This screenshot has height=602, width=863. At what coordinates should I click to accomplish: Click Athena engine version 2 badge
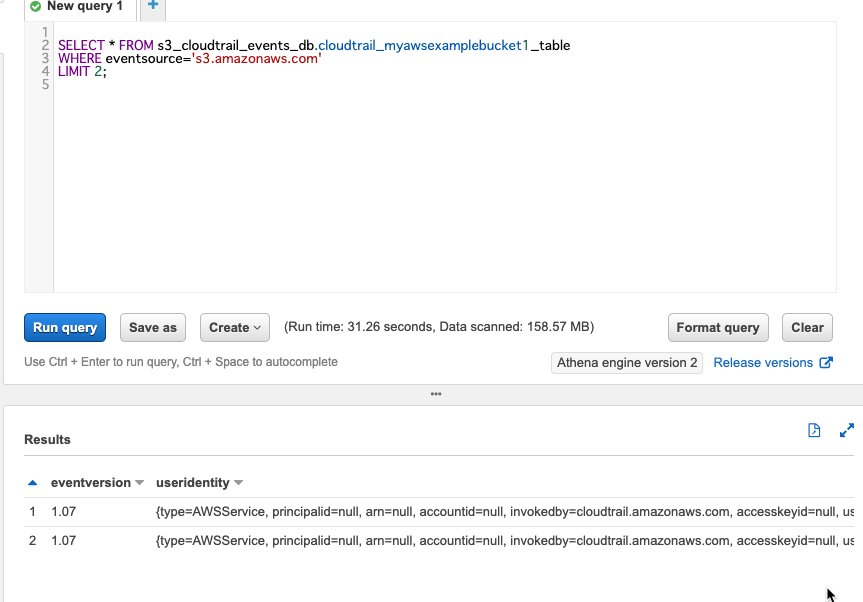coord(627,363)
